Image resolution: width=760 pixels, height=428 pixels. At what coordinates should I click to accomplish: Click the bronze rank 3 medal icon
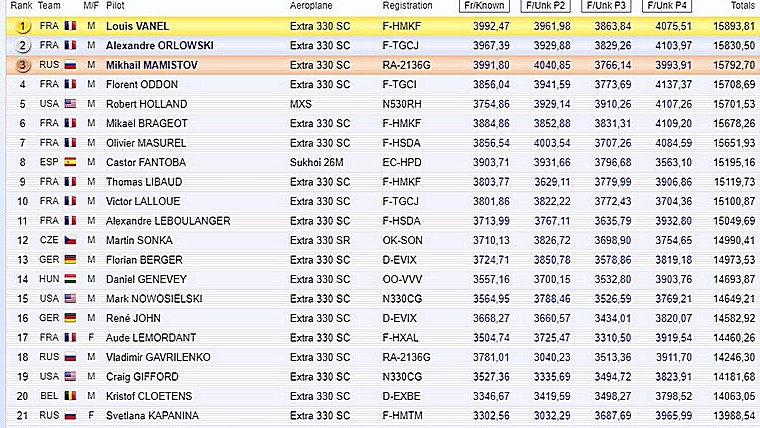[22, 65]
